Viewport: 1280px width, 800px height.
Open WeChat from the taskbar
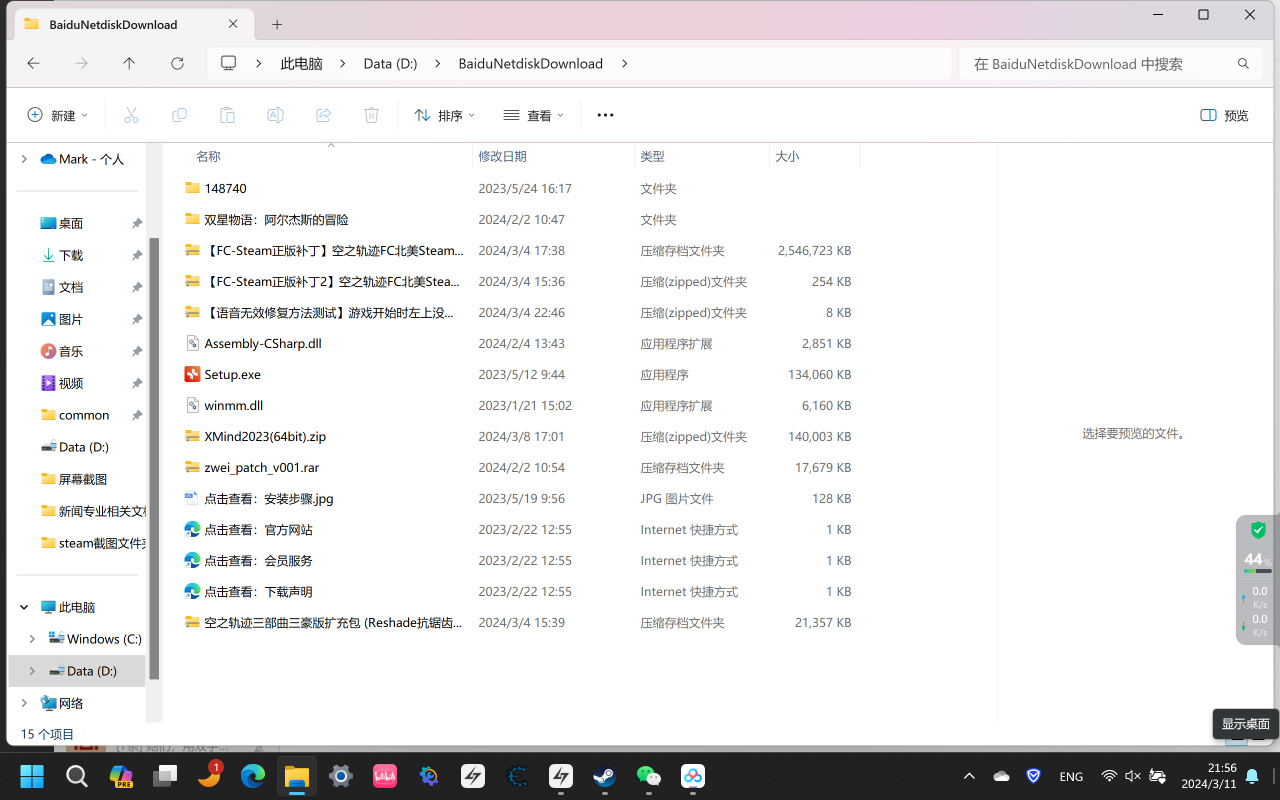click(x=649, y=775)
